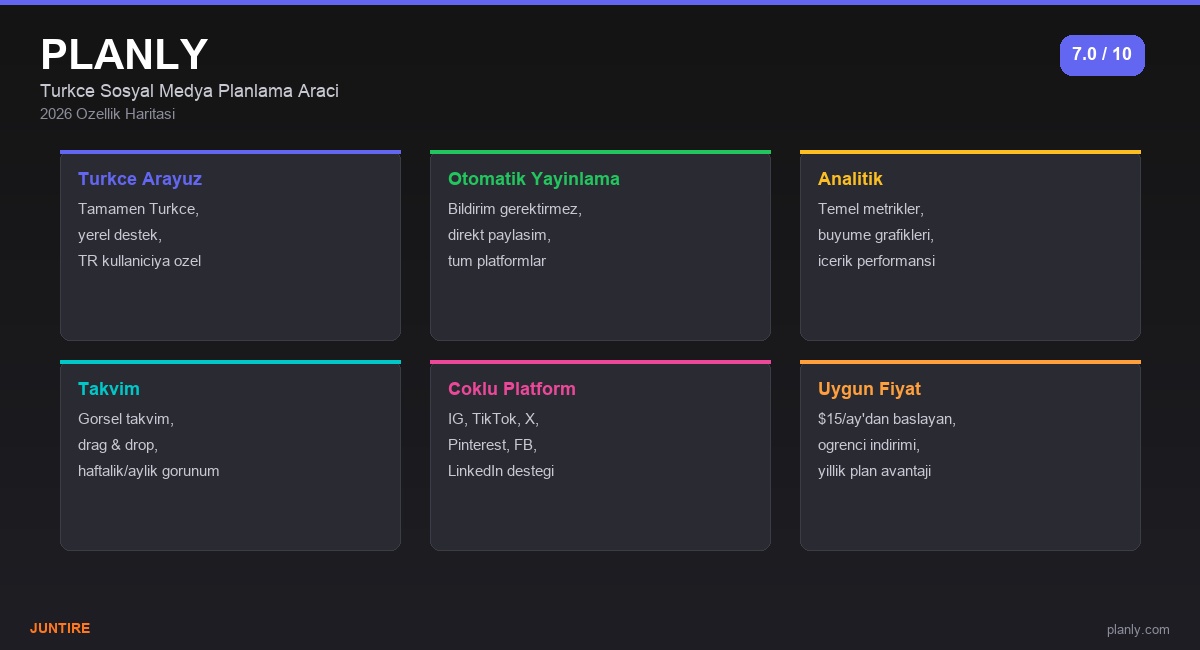1200x650 pixels.
Task: Click the line "yillik plan avantaji"
Action: tap(874, 471)
